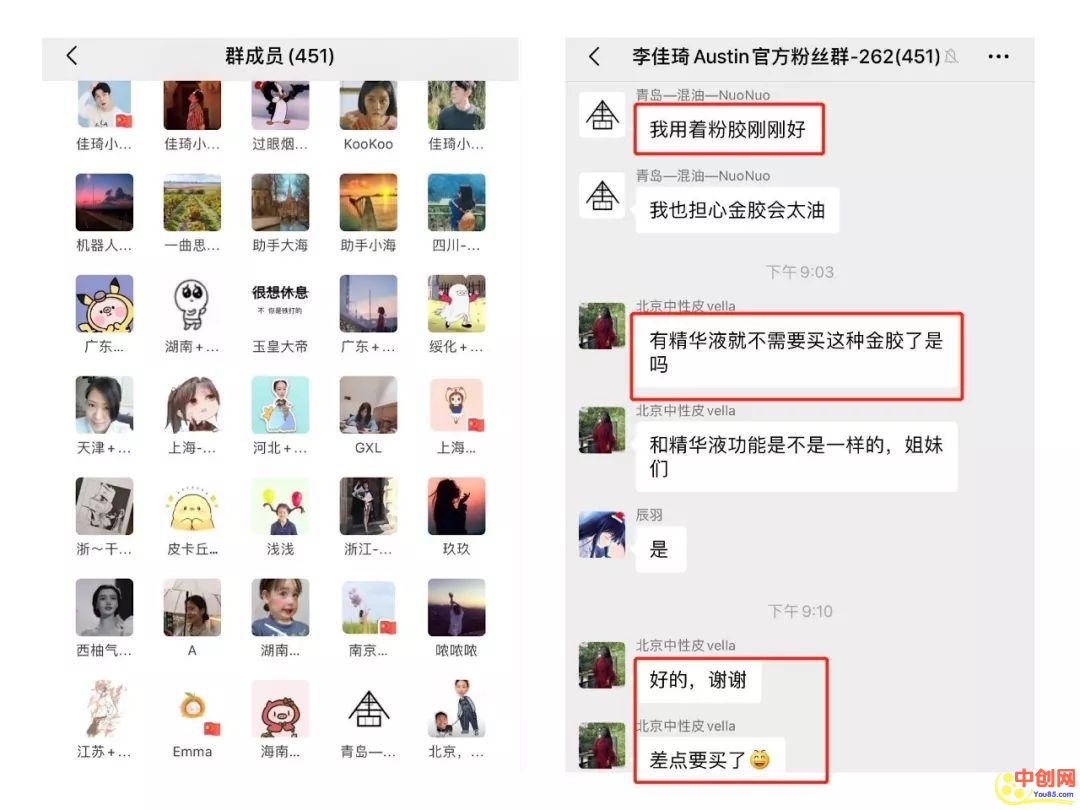Tap vella's avatar next to 好的，谢谢

[x=602, y=665]
